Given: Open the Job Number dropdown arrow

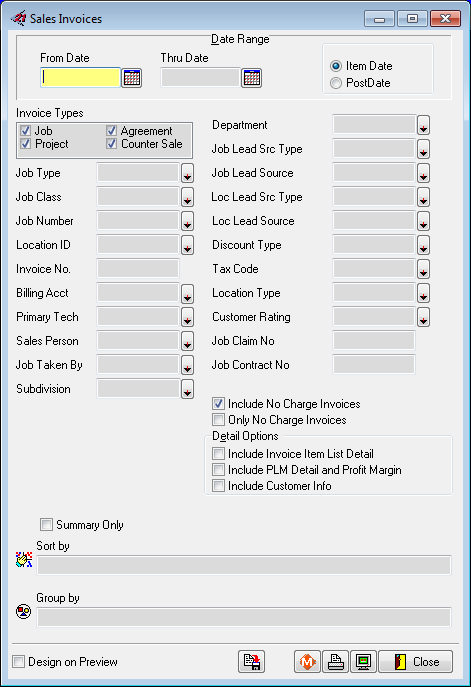Looking at the screenshot, I should [188, 221].
